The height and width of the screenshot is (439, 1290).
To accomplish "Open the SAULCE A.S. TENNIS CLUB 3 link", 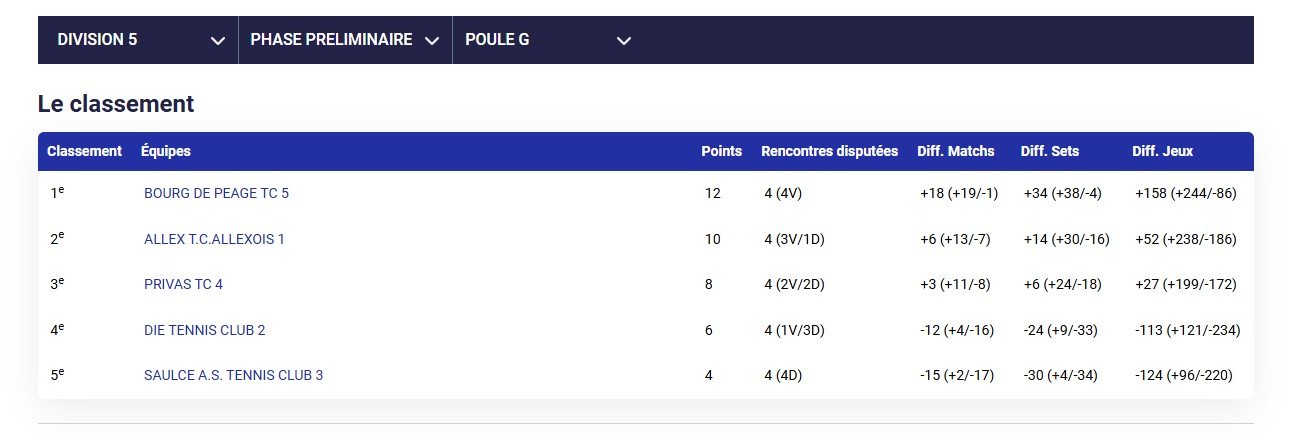I will (x=233, y=375).
